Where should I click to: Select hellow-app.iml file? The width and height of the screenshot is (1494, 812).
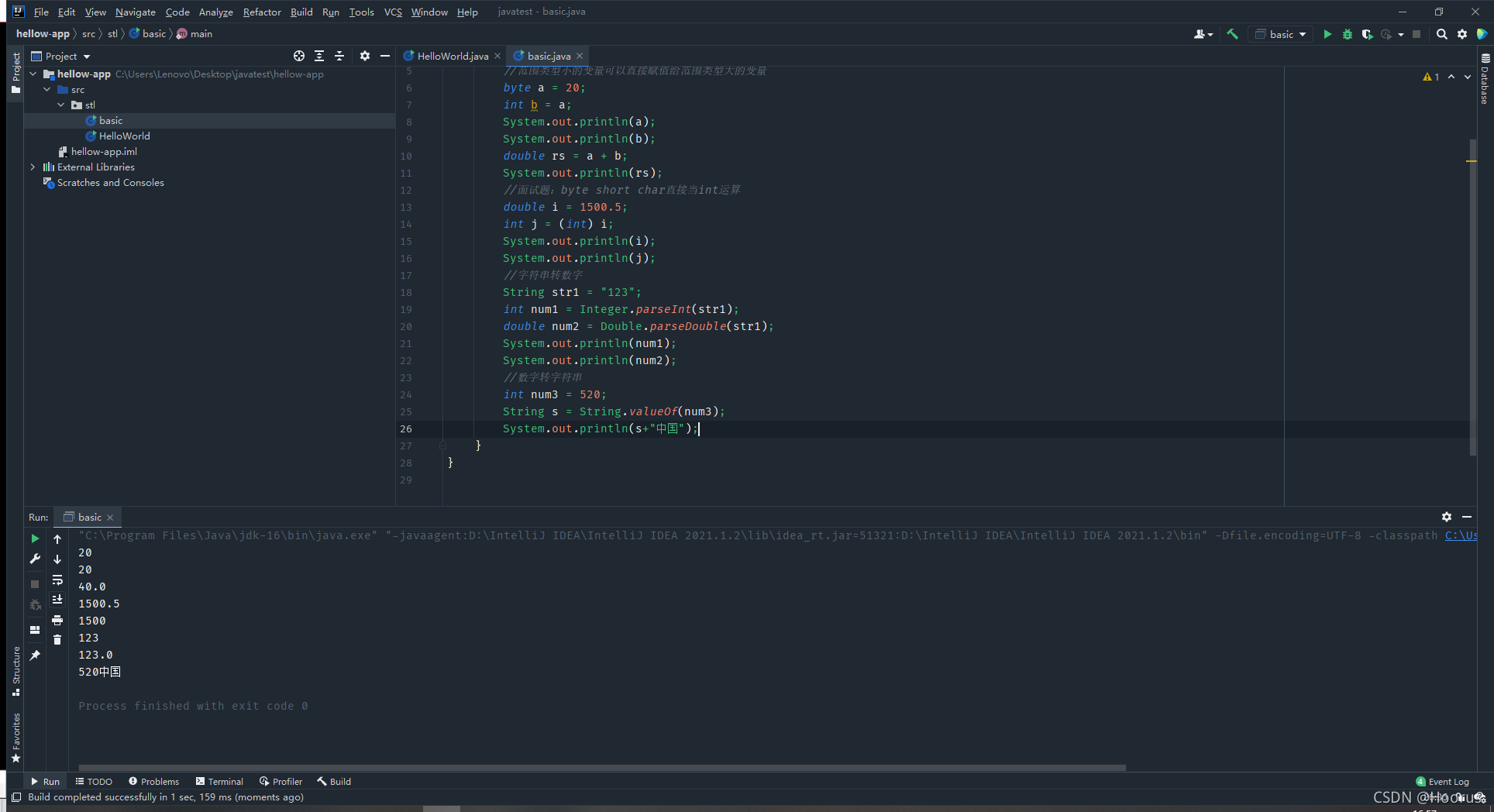104,152
